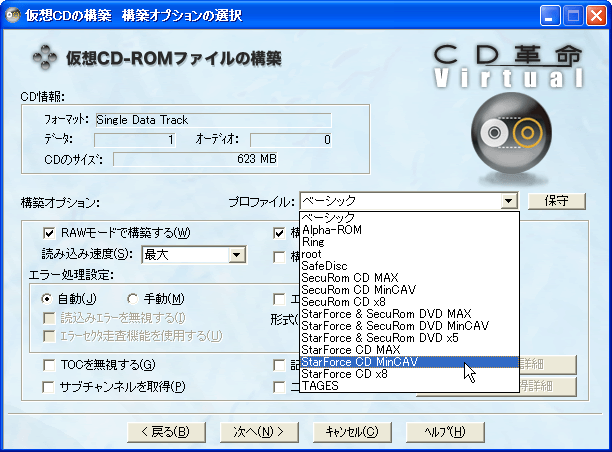
Task: Toggle the checkbox beside the 手動 option row
Action: [279, 299]
